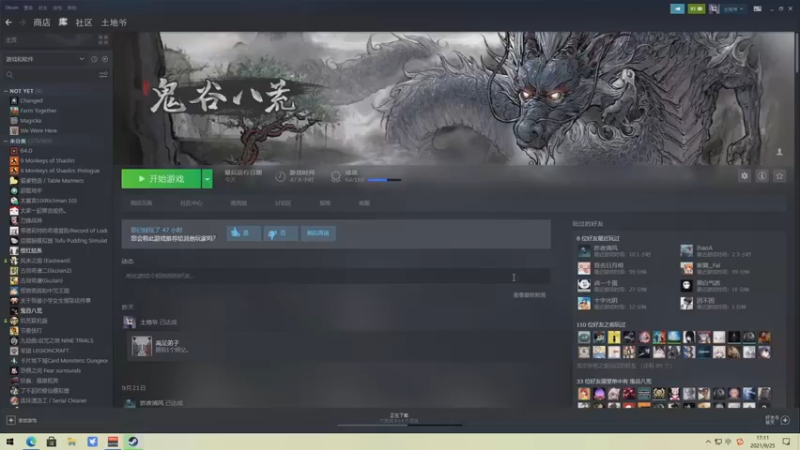
Task: Open game settings gear icon
Action: pyautogui.click(x=744, y=176)
